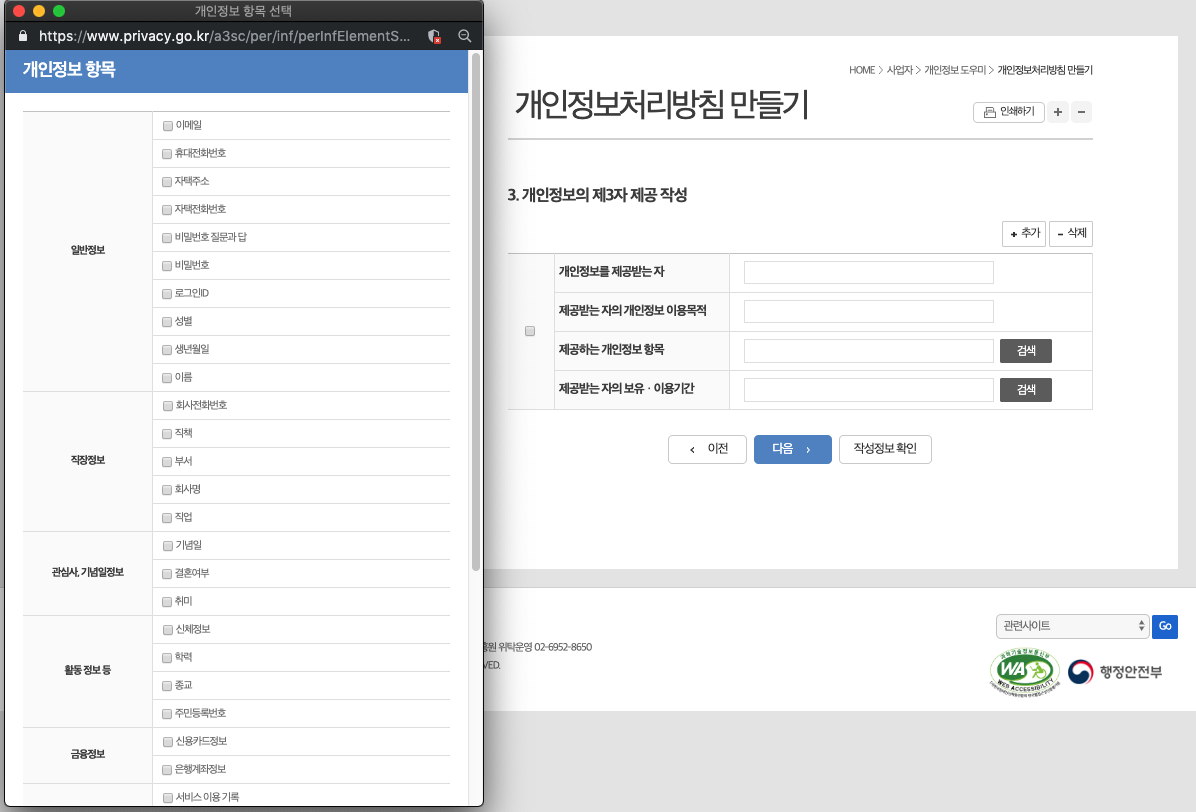Screen dimensions: 1196x812
Task: Check the 로그인ID checkbox
Action: 167,294
